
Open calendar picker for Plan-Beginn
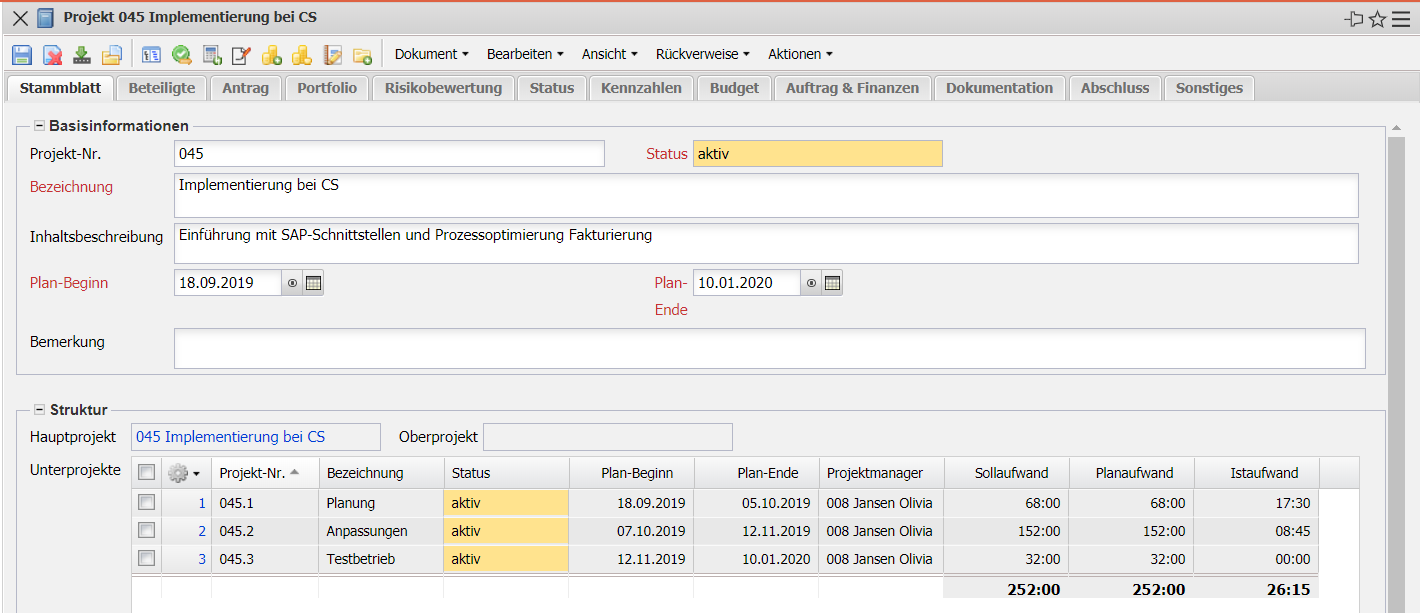313,283
